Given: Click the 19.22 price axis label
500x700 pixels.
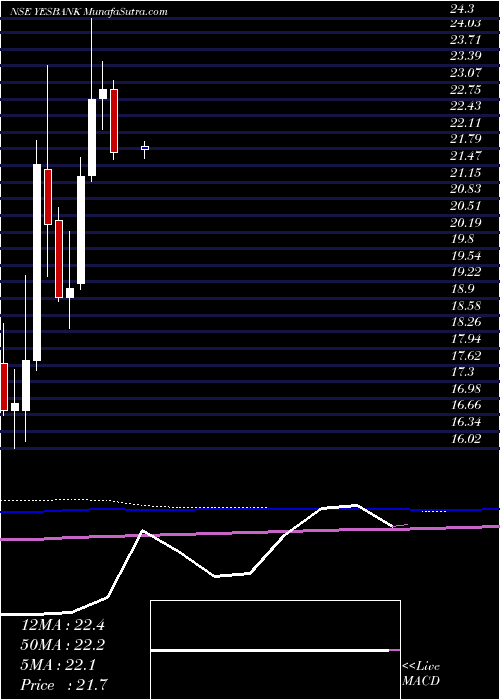Looking at the screenshot, I should pos(466,272).
